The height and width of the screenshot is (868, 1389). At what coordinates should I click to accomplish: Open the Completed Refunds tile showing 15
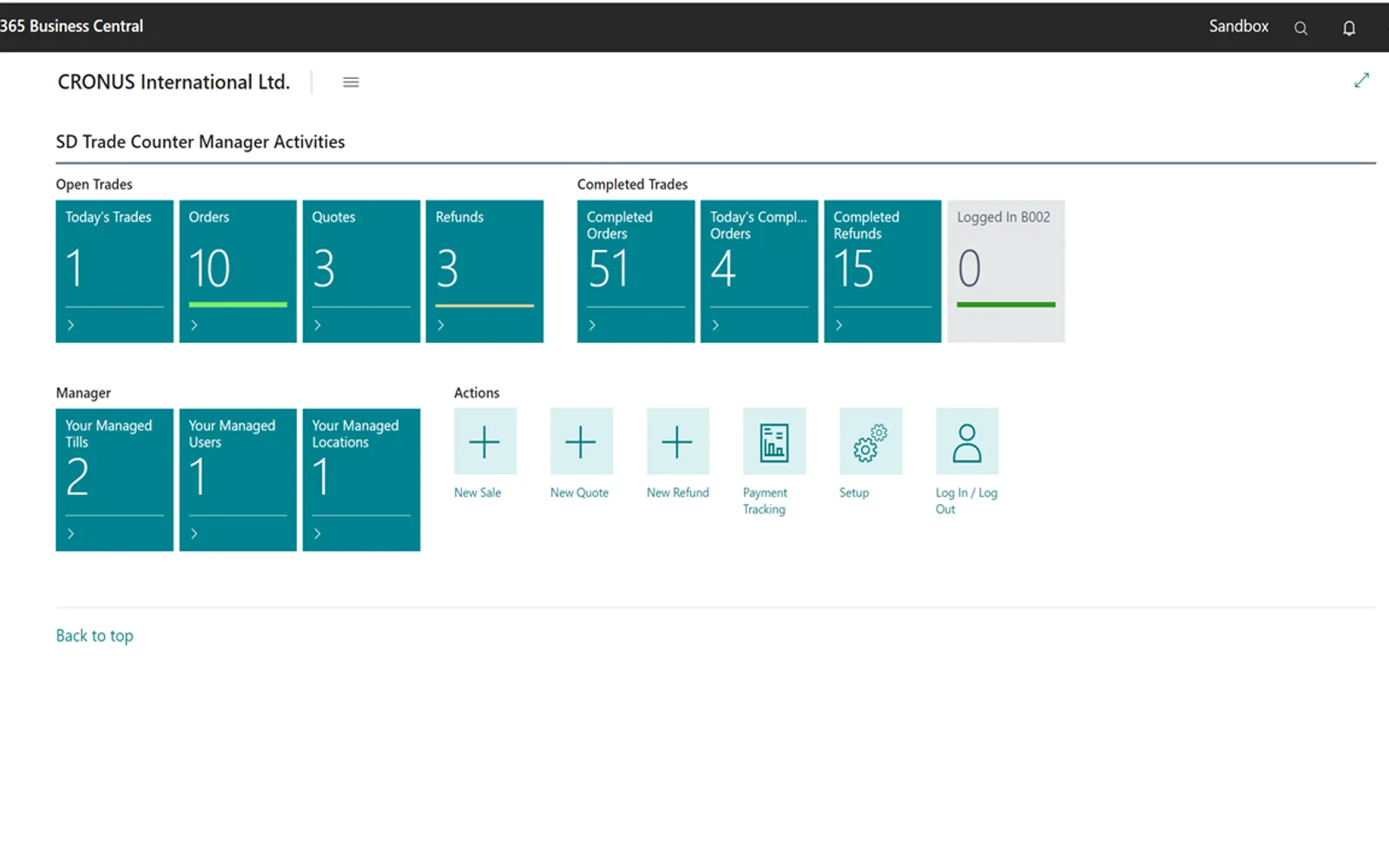(x=883, y=271)
